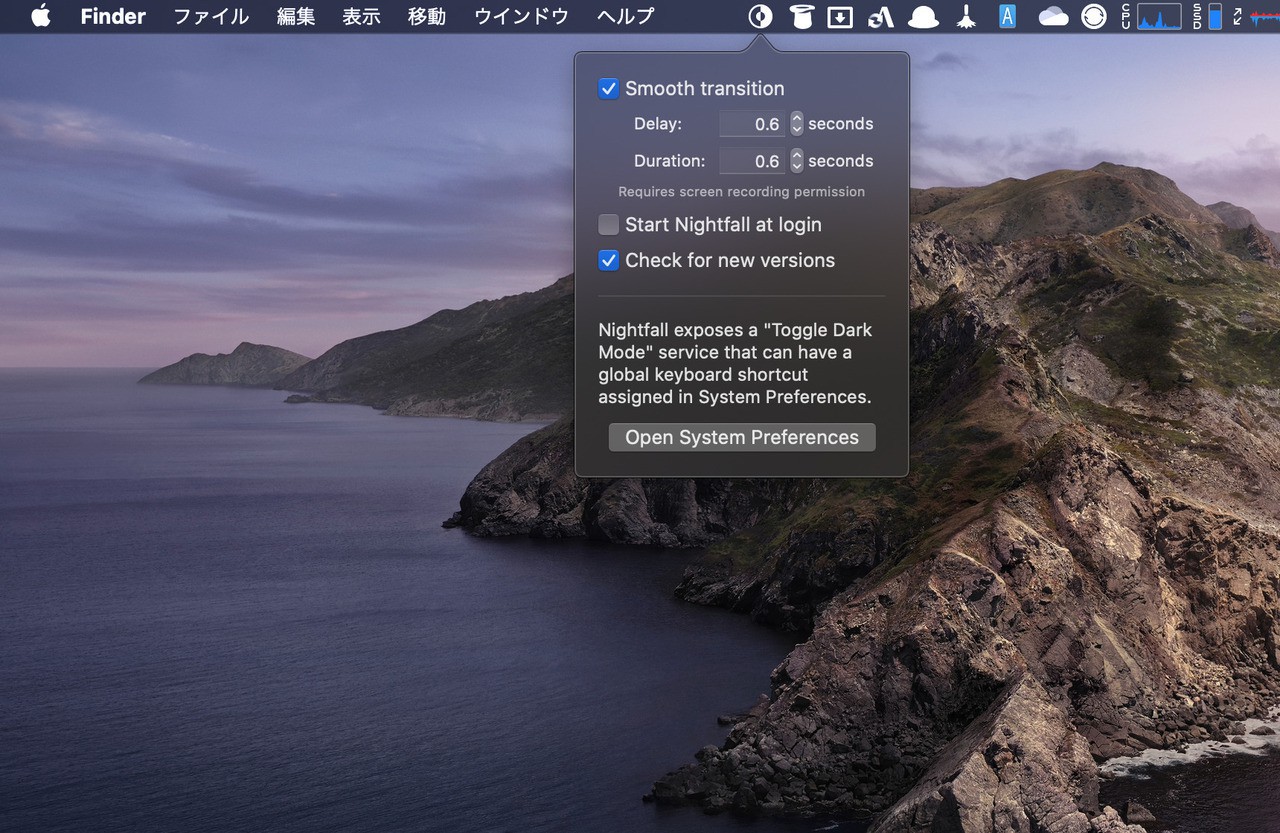Viewport: 1280px width, 833px height.
Task: Click the download box arrow menu bar icon
Action: (x=840, y=17)
